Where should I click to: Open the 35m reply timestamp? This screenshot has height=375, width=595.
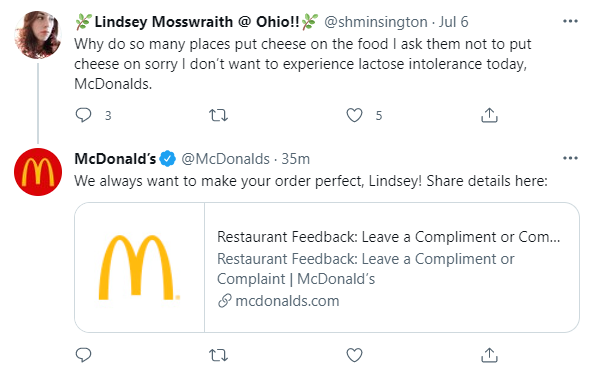coord(295,159)
